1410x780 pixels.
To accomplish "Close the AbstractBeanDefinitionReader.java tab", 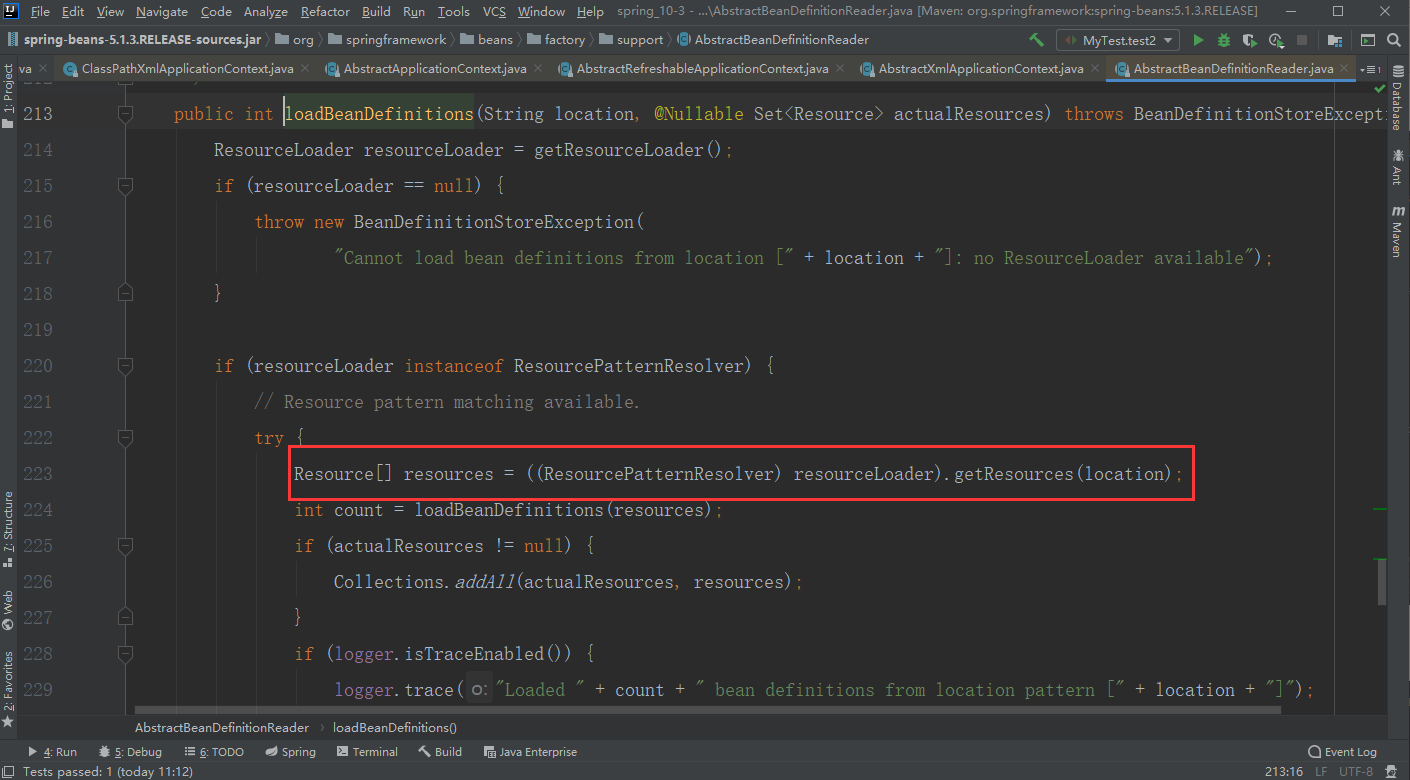I will coord(1345,69).
